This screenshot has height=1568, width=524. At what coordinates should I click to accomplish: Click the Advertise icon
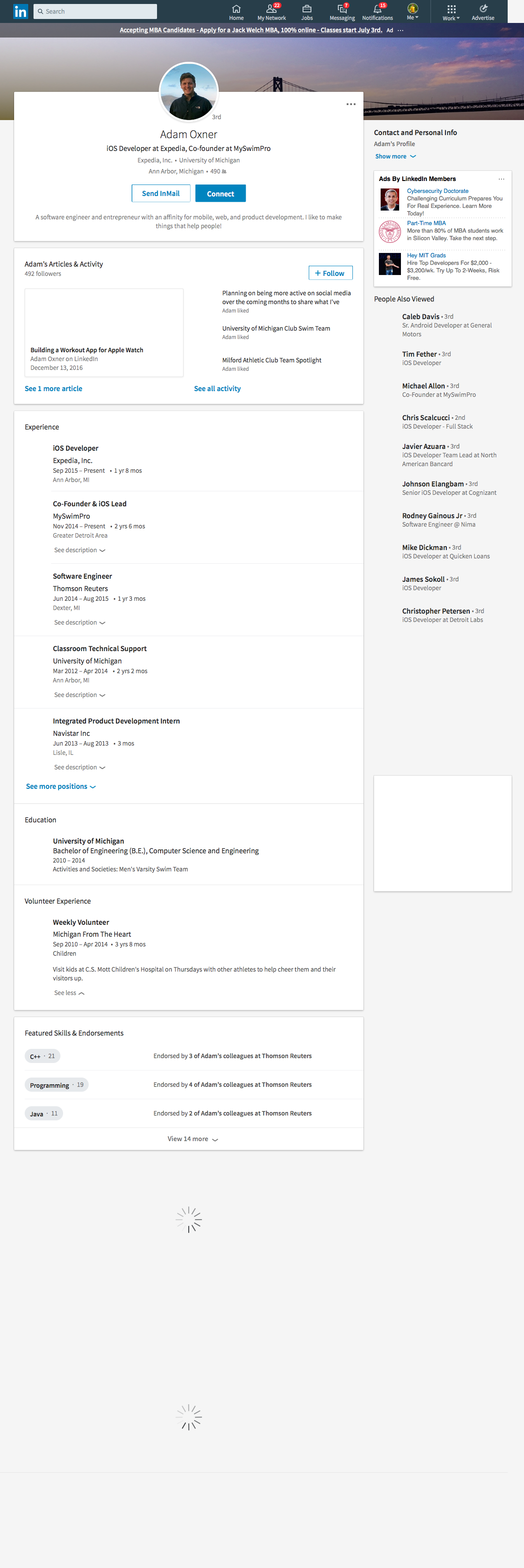click(x=483, y=9)
